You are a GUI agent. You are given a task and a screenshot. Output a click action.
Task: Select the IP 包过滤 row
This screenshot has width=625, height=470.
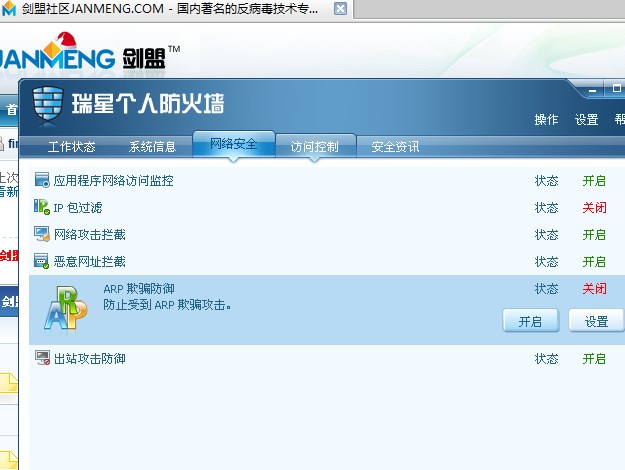coord(327,207)
